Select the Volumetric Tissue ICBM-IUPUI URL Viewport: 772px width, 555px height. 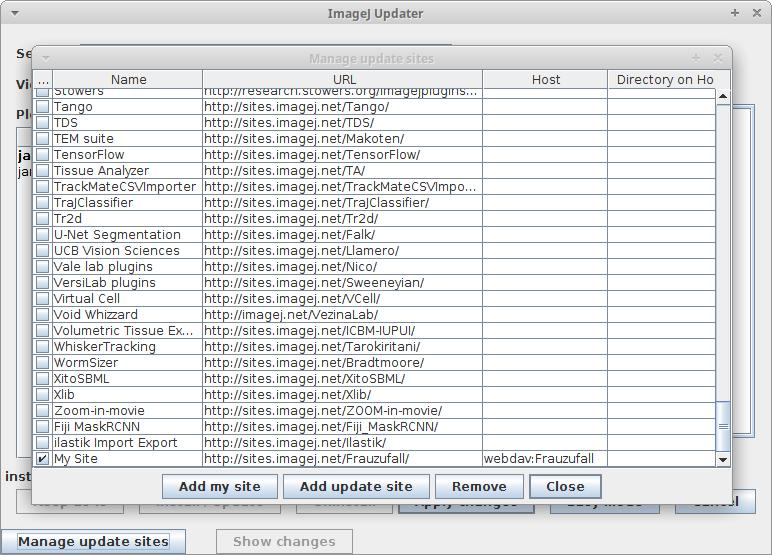(343, 330)
